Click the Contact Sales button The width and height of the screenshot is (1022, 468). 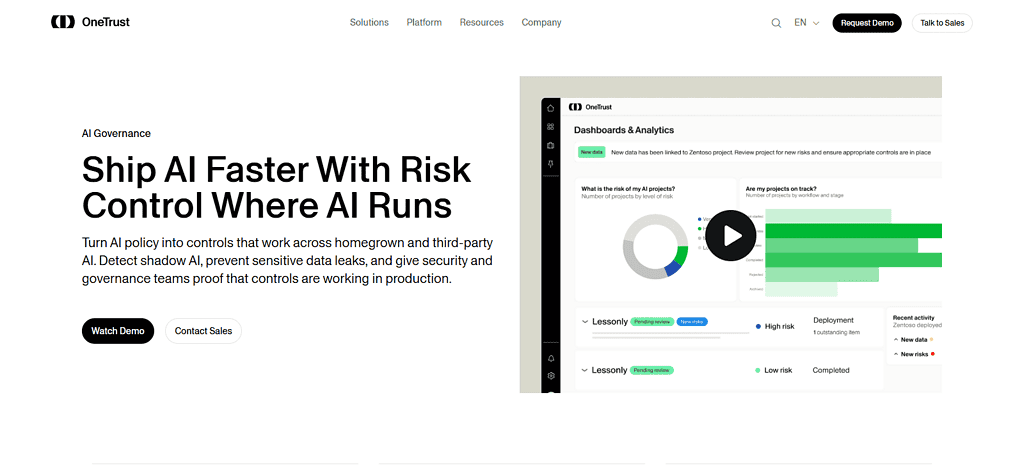tap(203, 331)
